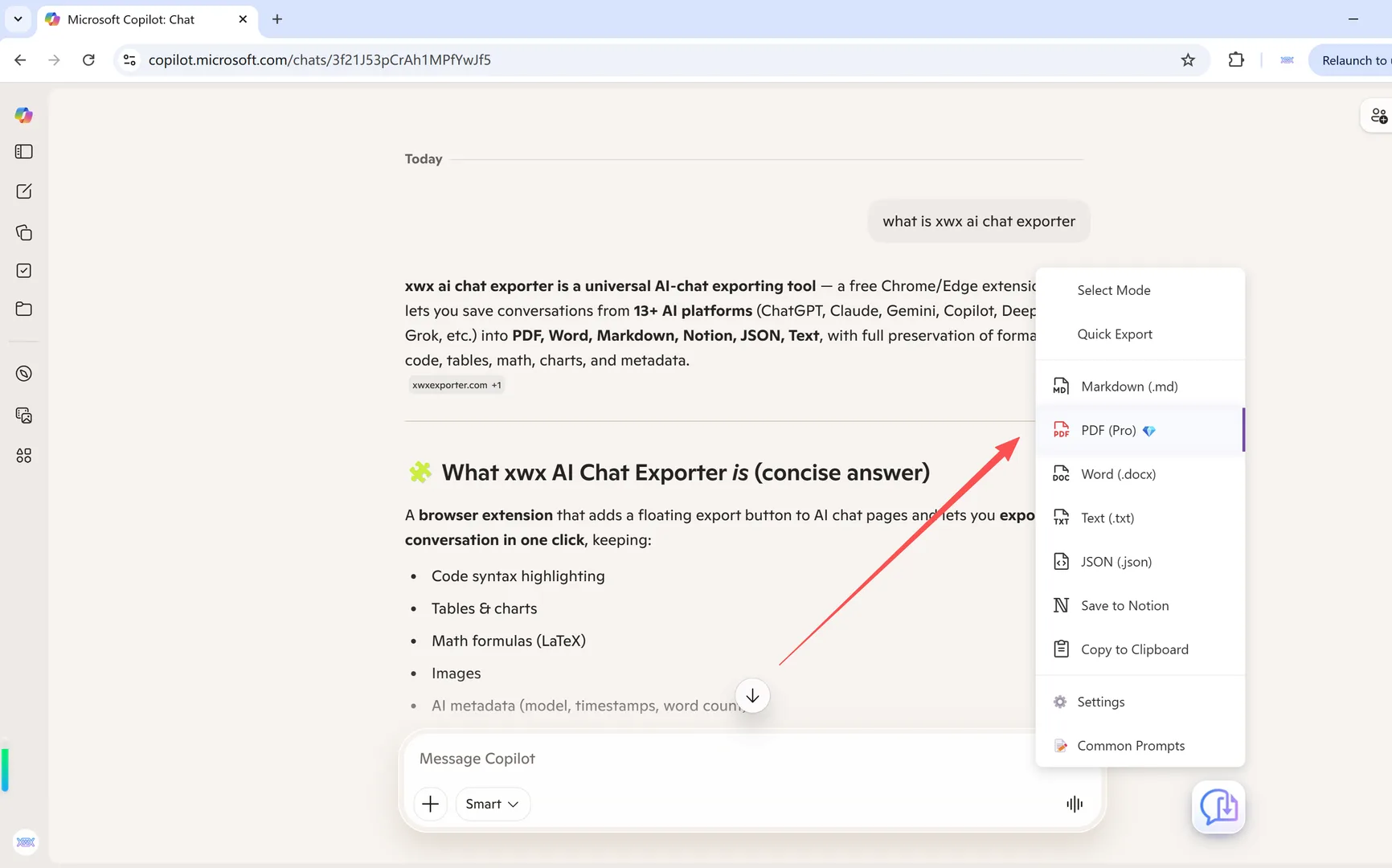Viewport: 1392px width, 868px height.
Task: Click the xwx extension icon in browser toolbar
Action: pos(1287,60)
